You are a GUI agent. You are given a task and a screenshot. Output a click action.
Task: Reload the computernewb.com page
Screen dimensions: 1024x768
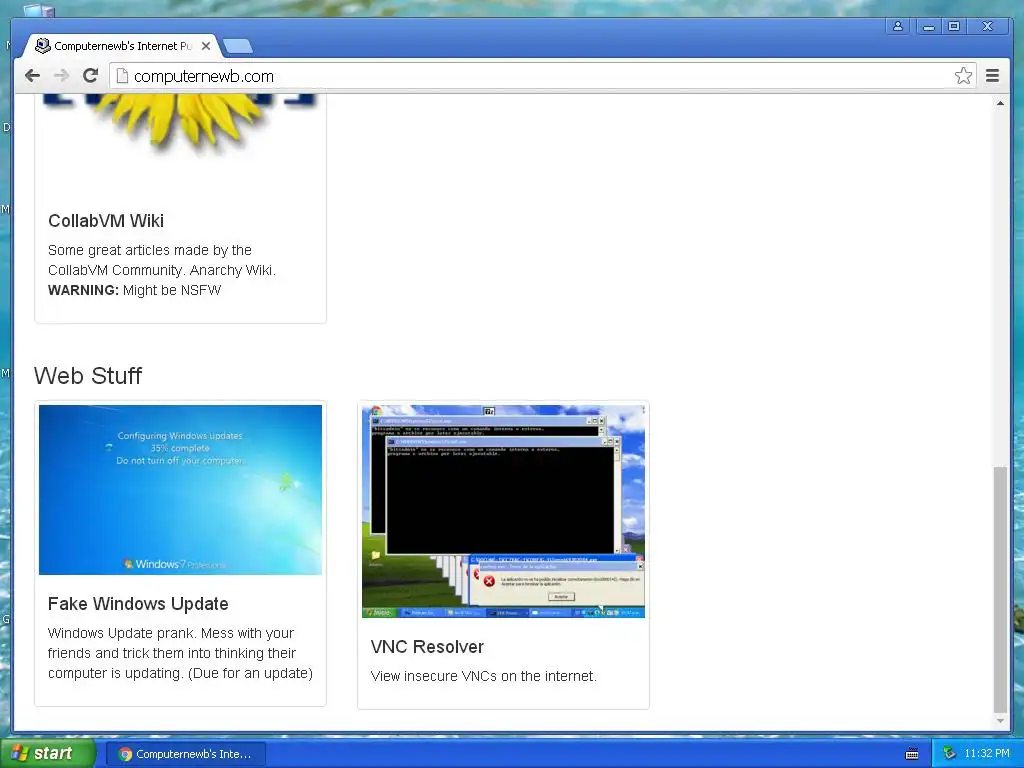[x=90, y=76]
